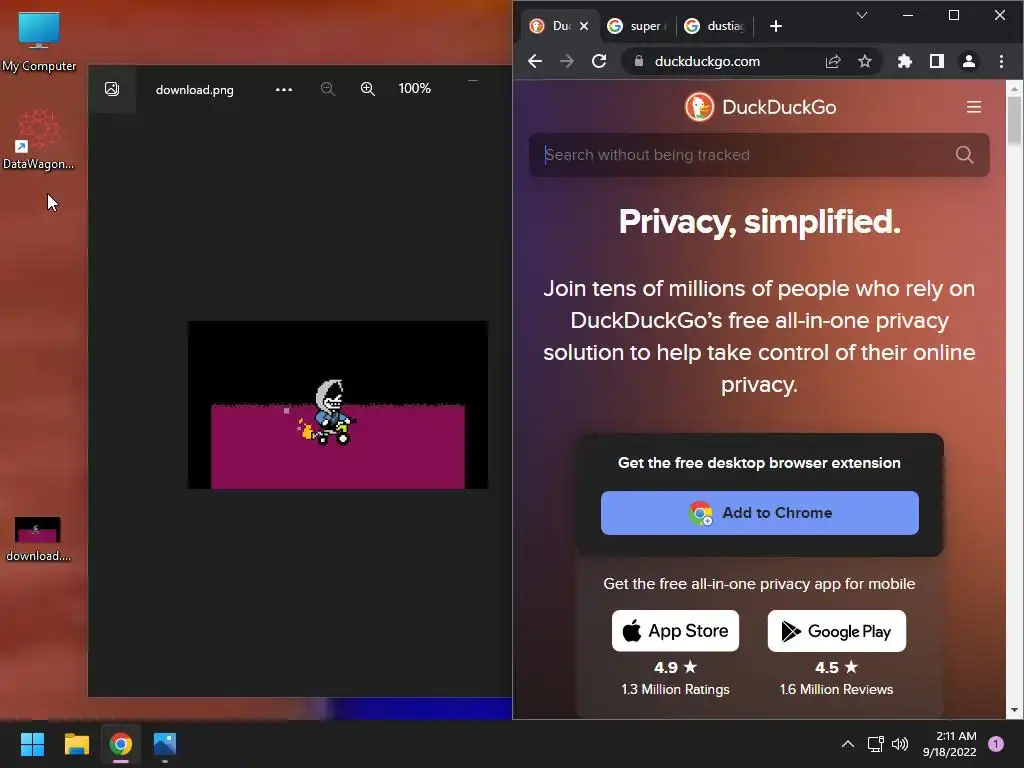The image size is (1024, 768).
Task: Open My Computer desktop icon
Action: click(39, 41)
